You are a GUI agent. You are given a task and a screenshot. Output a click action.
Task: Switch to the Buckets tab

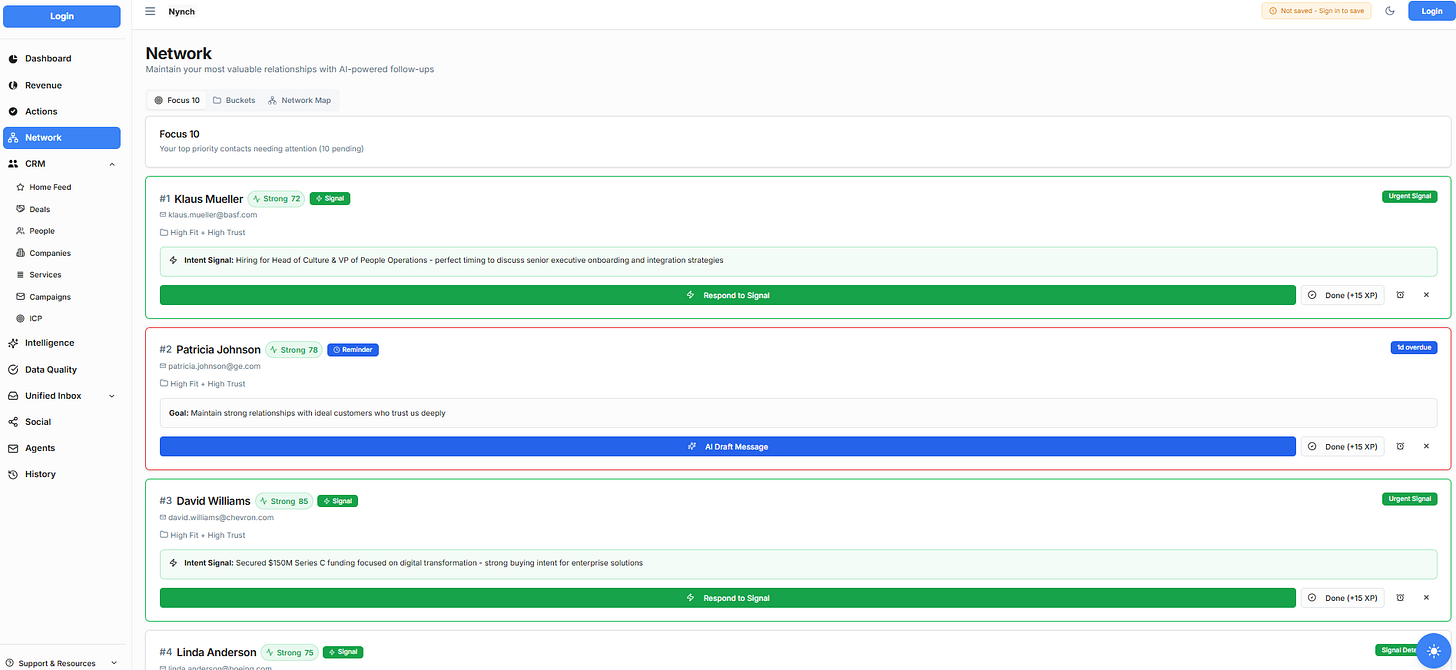[234, 100]
